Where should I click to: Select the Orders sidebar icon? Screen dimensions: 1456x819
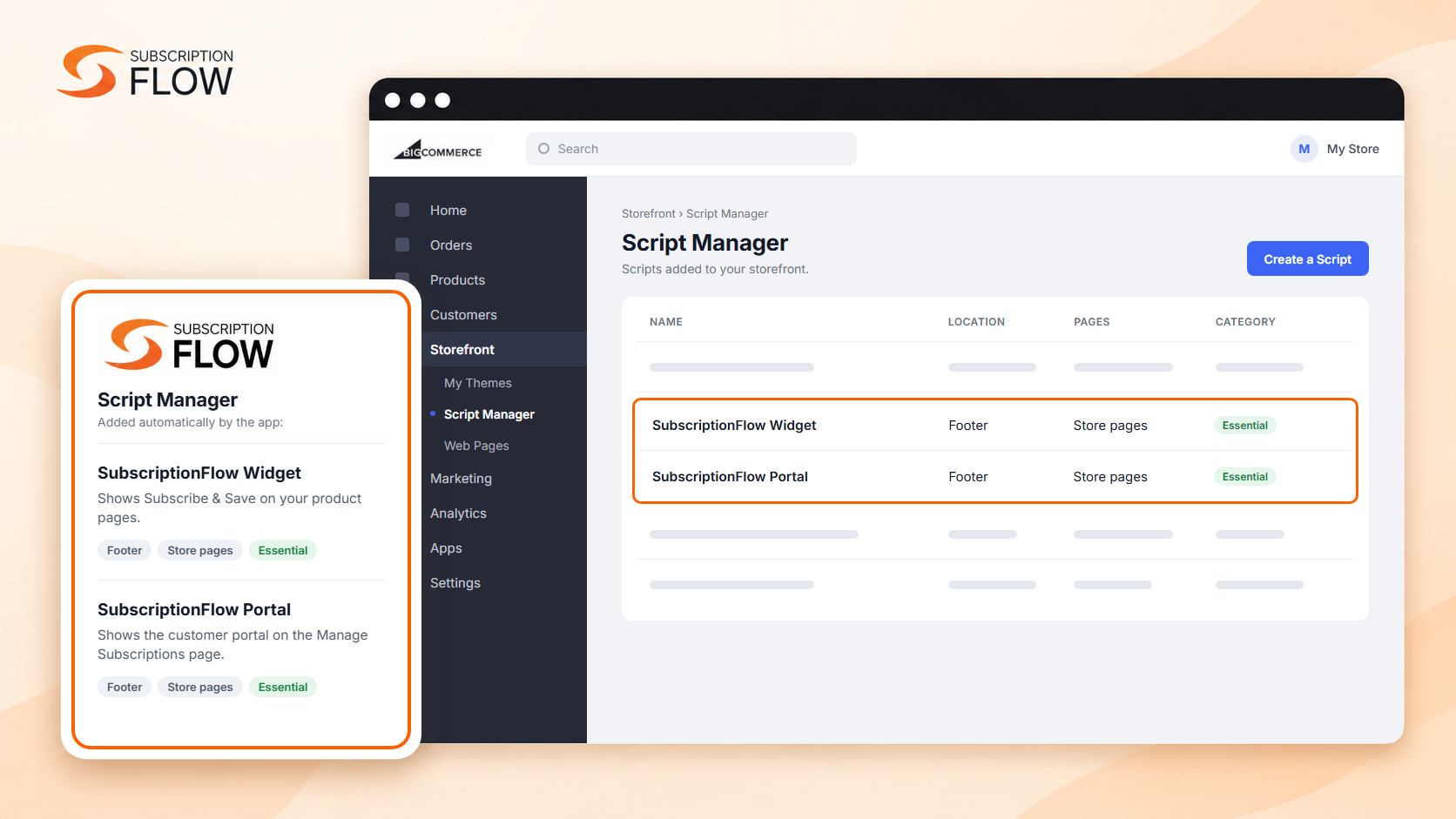pos(402,245)
